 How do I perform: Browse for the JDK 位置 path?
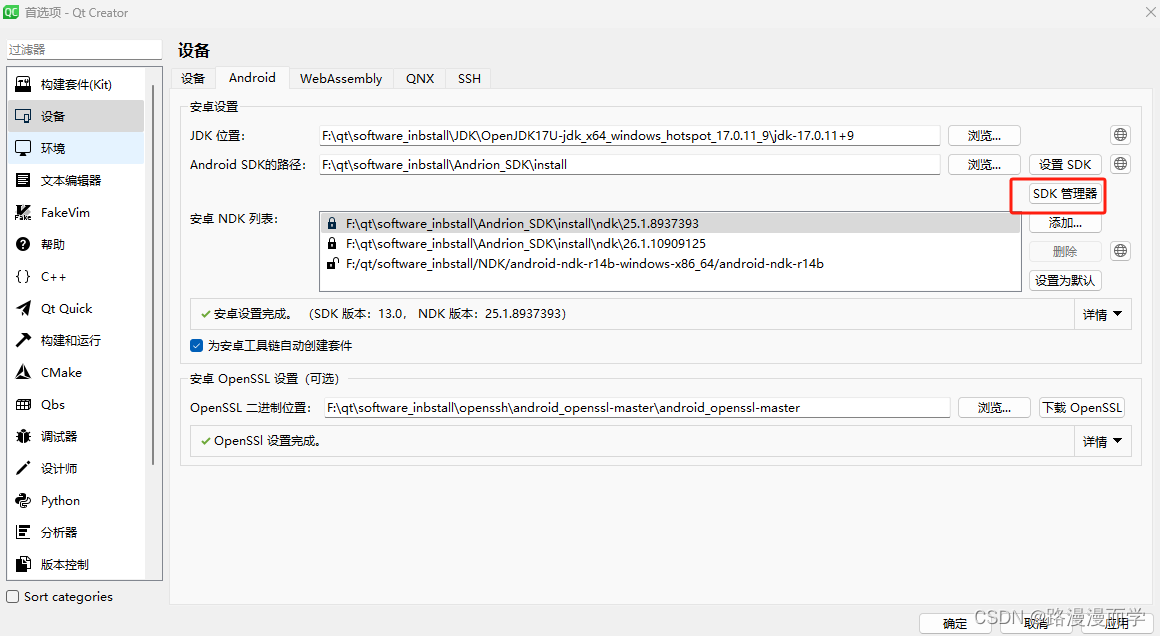point(984,135)
